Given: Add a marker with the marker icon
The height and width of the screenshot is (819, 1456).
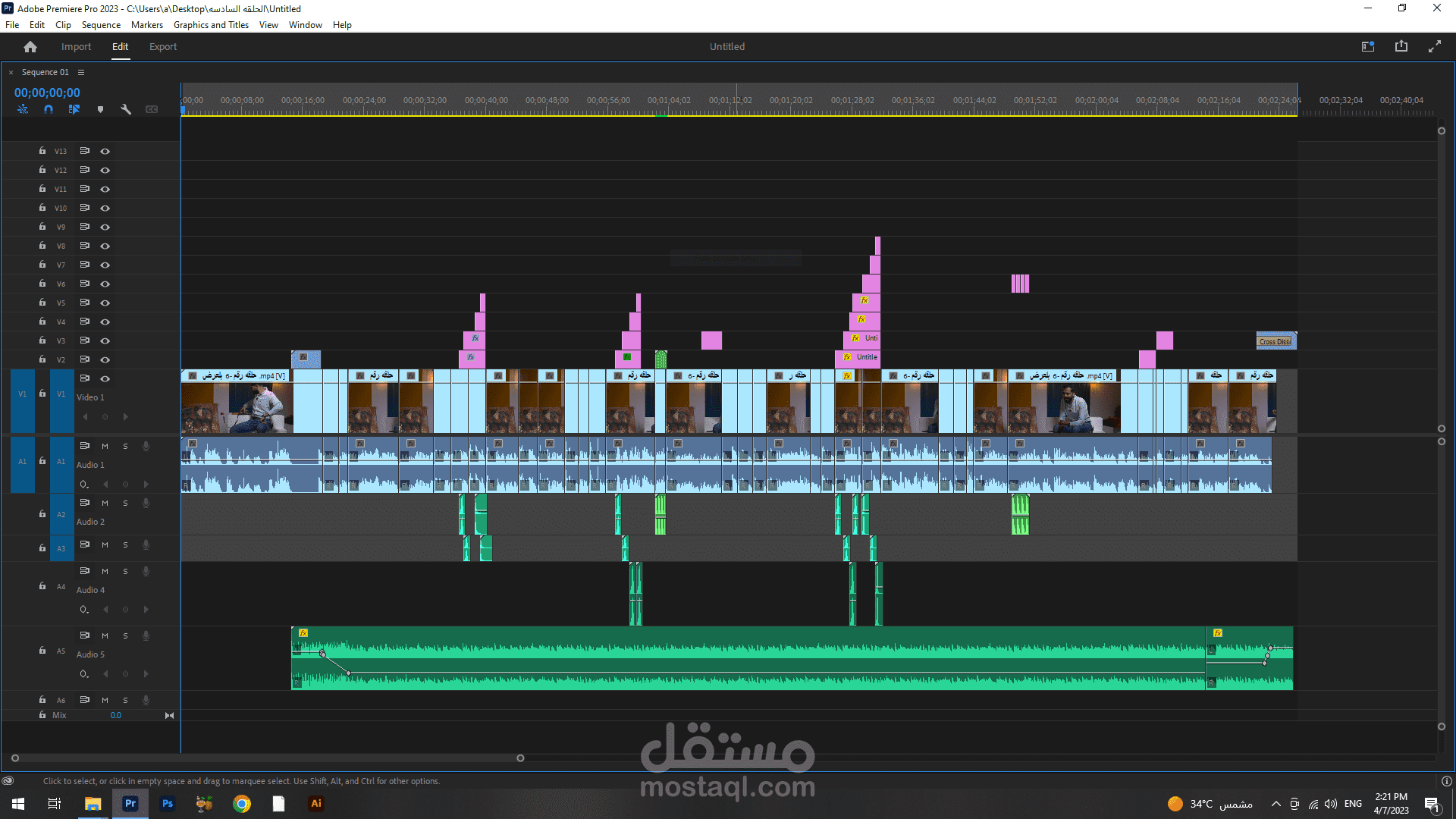Looking at the screenshot, I should (x=100, y=109).
